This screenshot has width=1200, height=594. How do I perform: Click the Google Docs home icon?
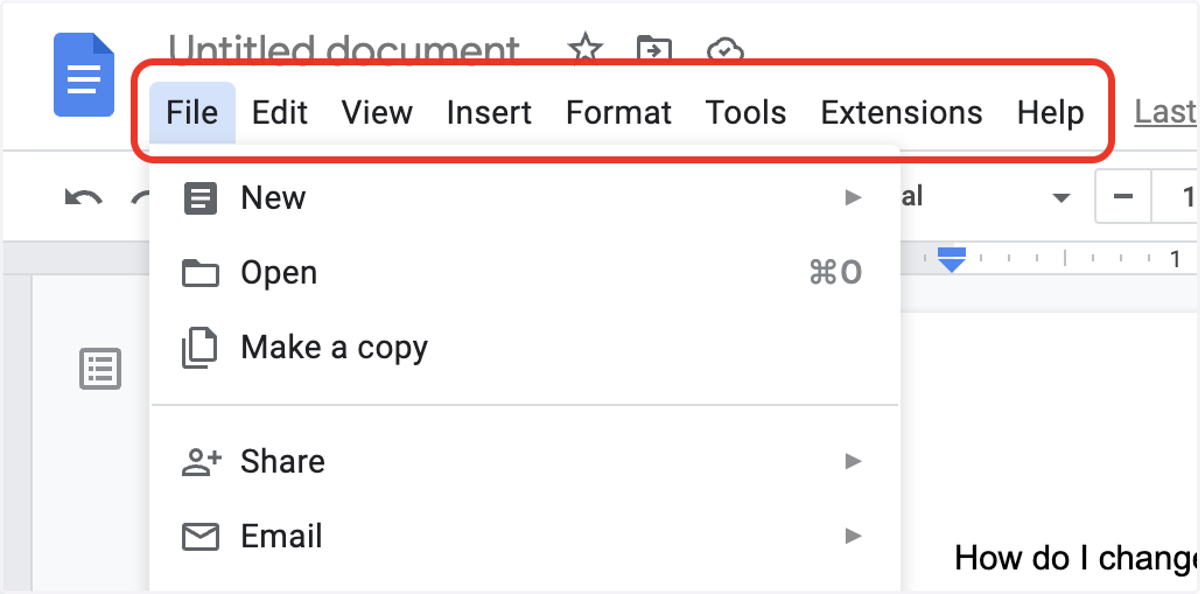pyautogui.click(x=84, y=75)
